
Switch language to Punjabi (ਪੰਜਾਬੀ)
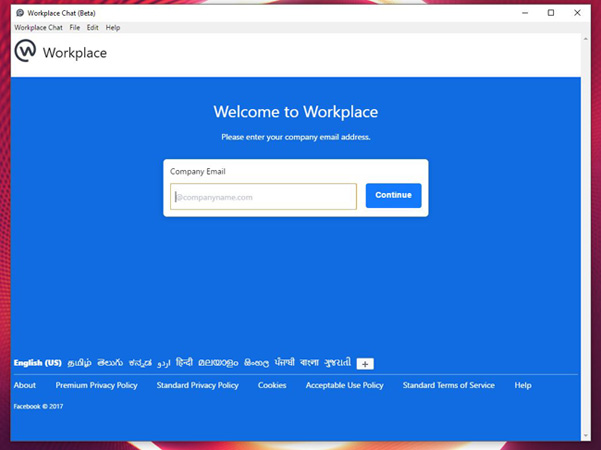(284, 362)
